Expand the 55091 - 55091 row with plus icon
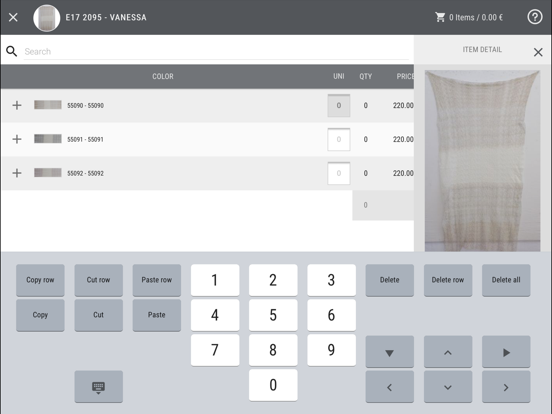This screenshot has height=414, width=552. coord(17,139)
